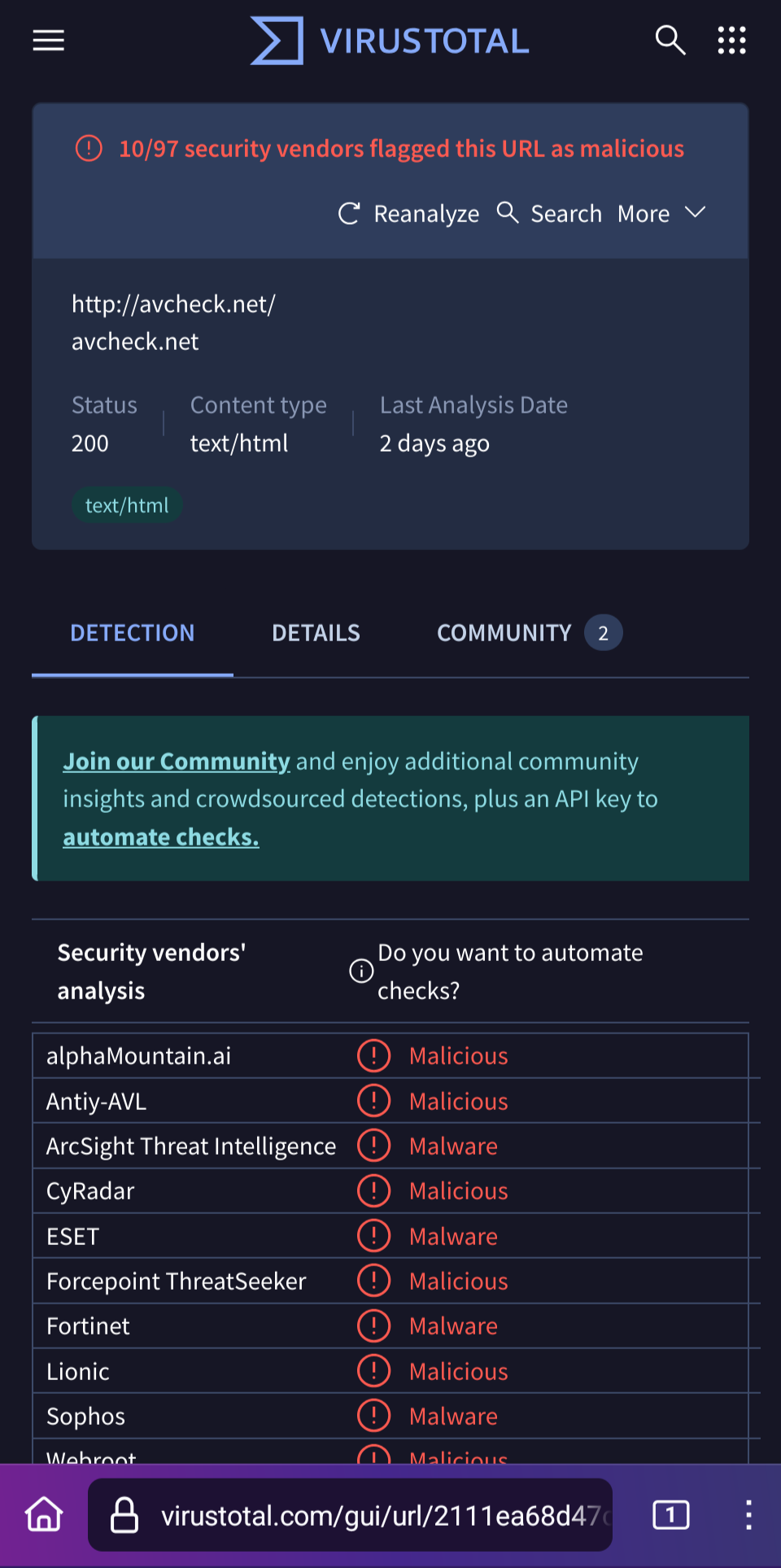Select the Fortinet vendor name
The image size is (781, 1568).
pyautogui.click(x=88, y=1326)
